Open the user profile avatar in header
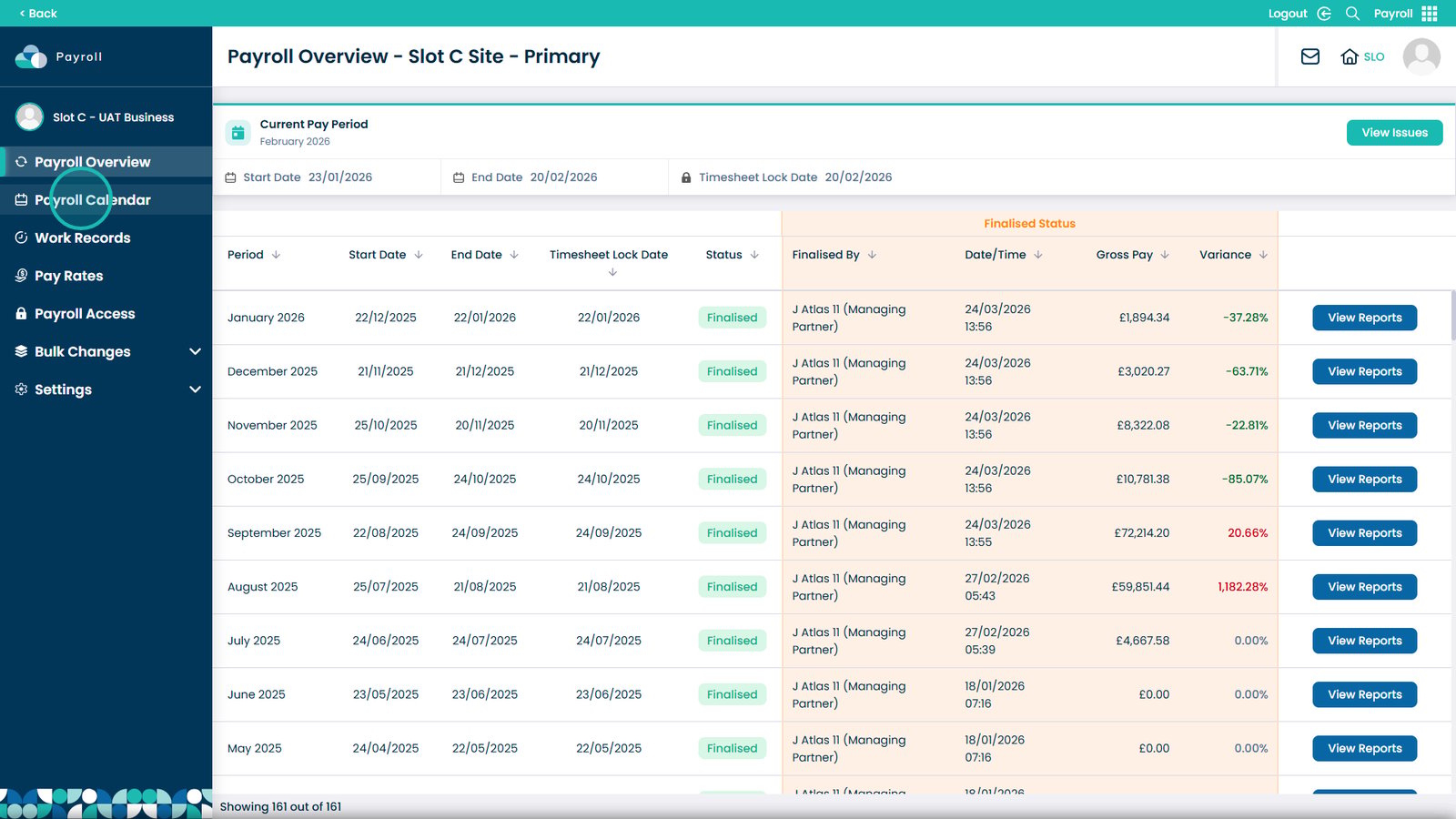This screenshot has width=1456, height=819. coord(1421,56)
